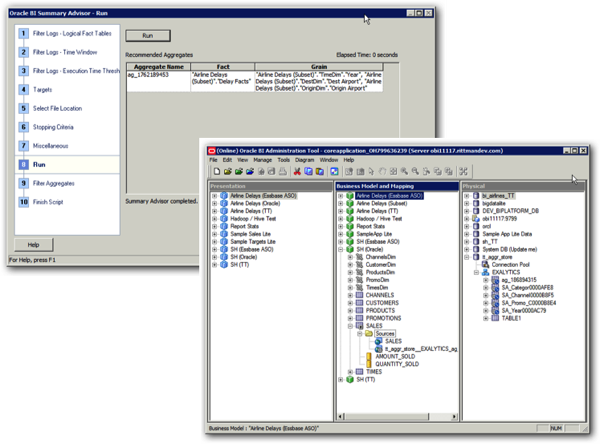Click the Paste toolbar icon

tap(320, 171)
